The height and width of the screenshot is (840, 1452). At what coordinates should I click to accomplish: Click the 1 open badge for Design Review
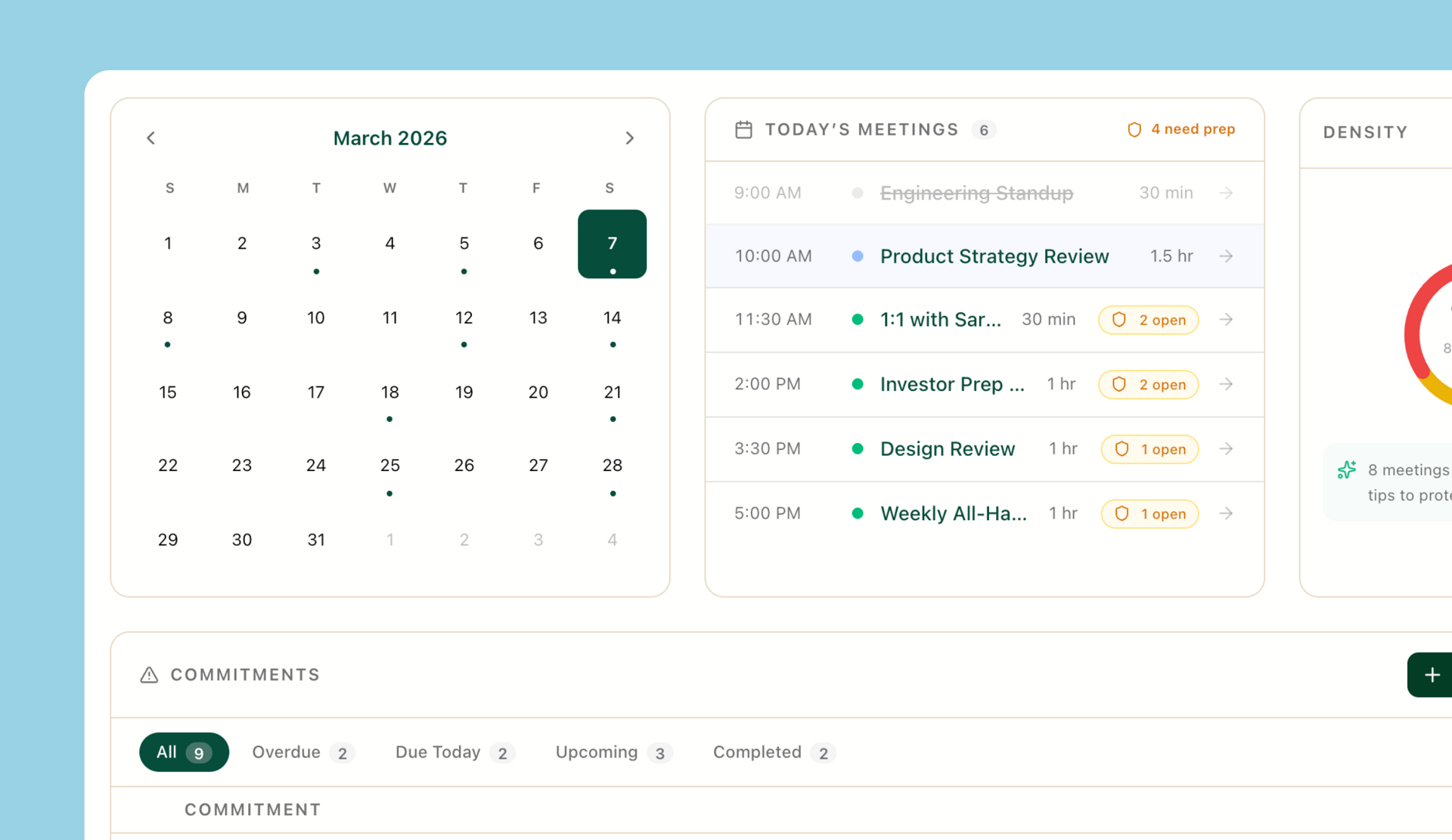pyautogui.click(x=1149, y=448)
